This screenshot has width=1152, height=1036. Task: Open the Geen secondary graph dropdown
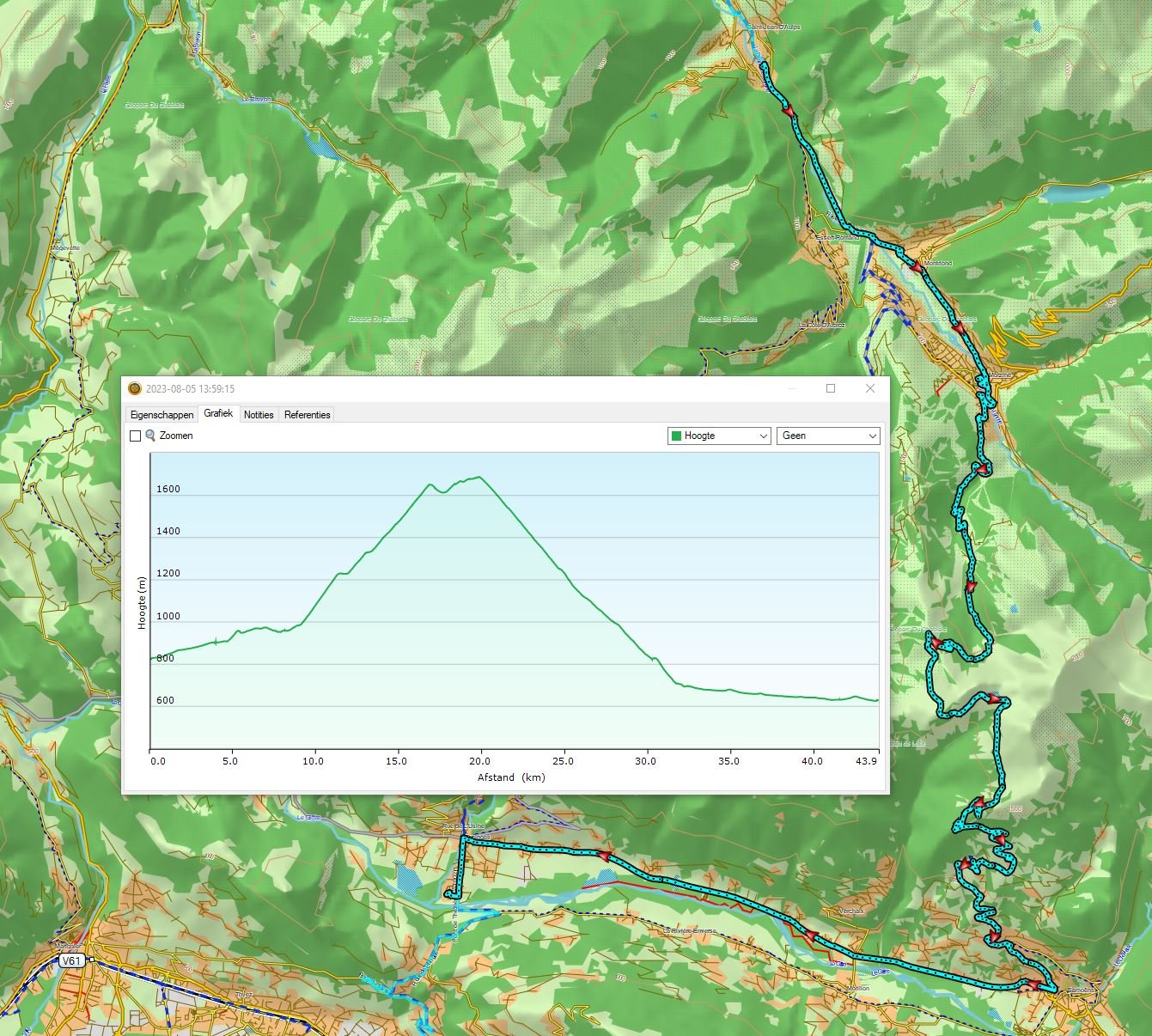pos(828,436)
